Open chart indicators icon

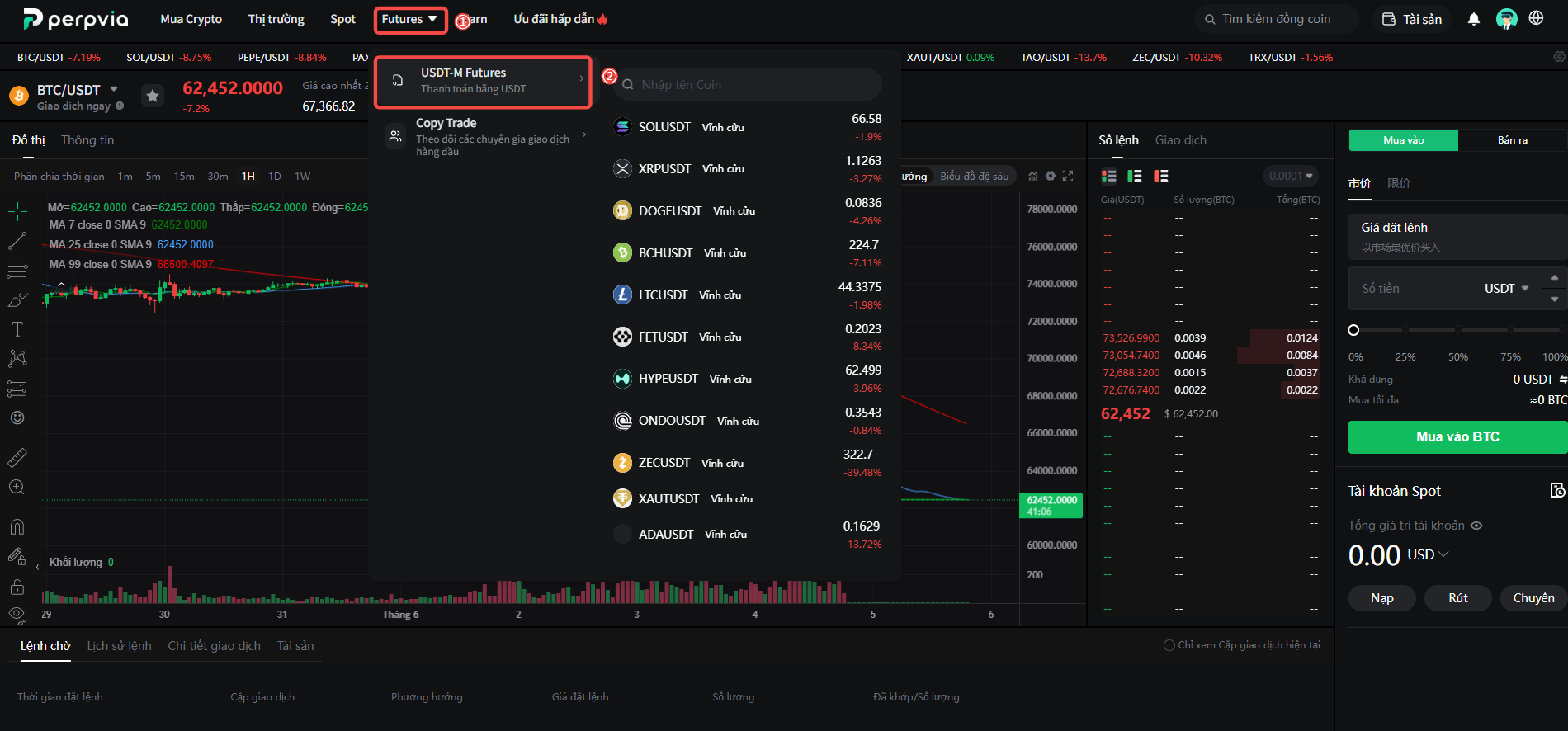tap(1033, 176)
